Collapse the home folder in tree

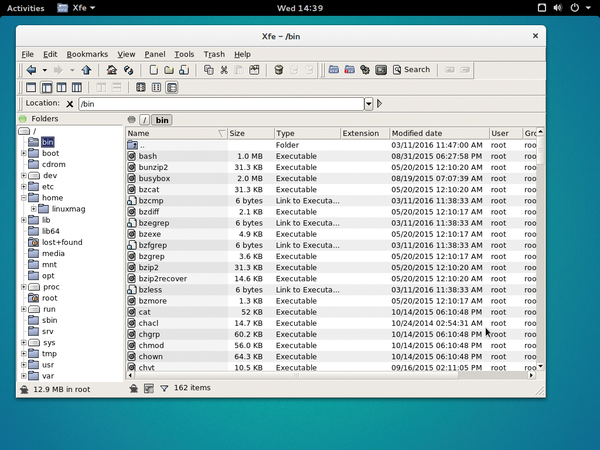point(24,197)
